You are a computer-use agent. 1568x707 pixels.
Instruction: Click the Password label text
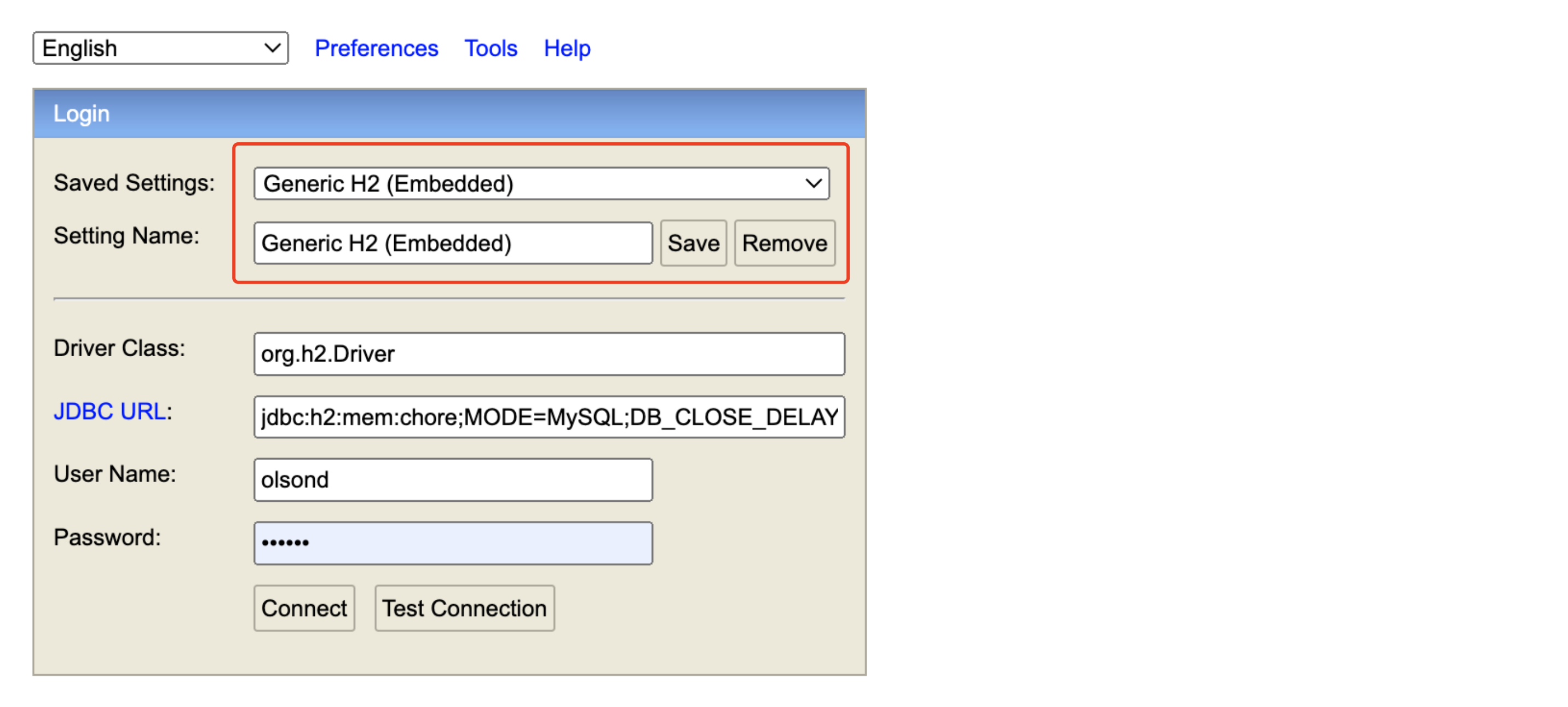pyautogui.click(x=107, y=537)
